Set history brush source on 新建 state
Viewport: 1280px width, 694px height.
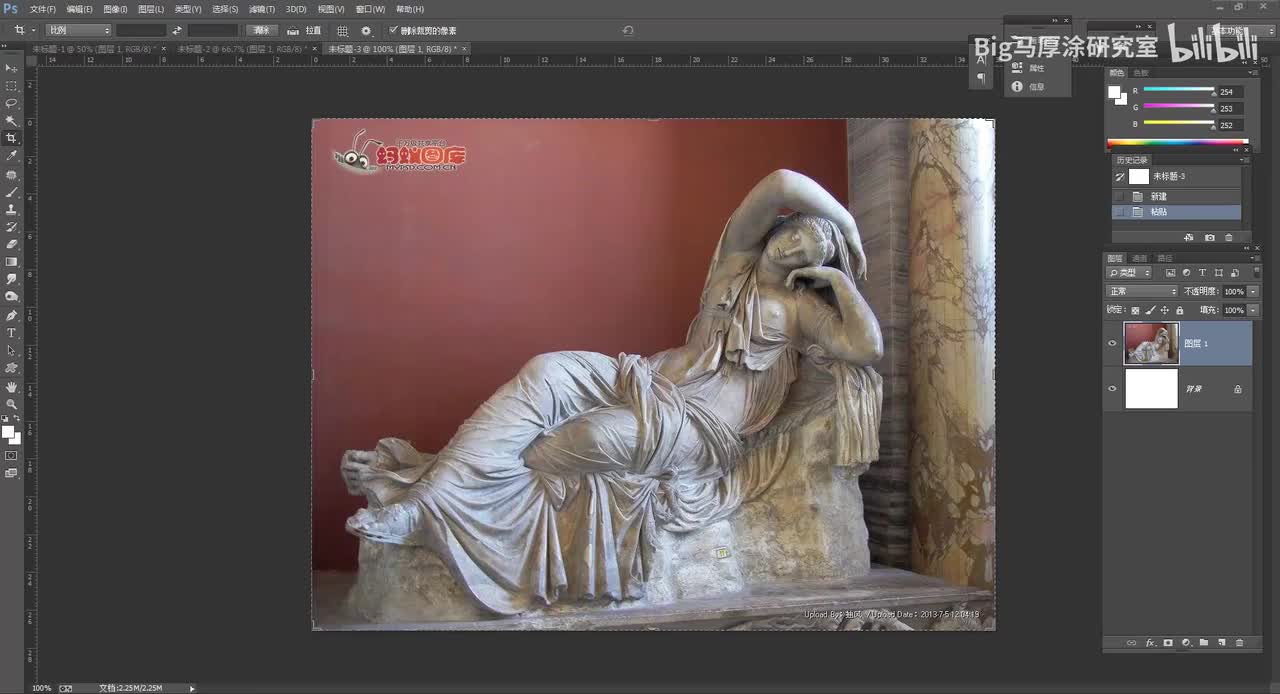(x=1120, y=196)
